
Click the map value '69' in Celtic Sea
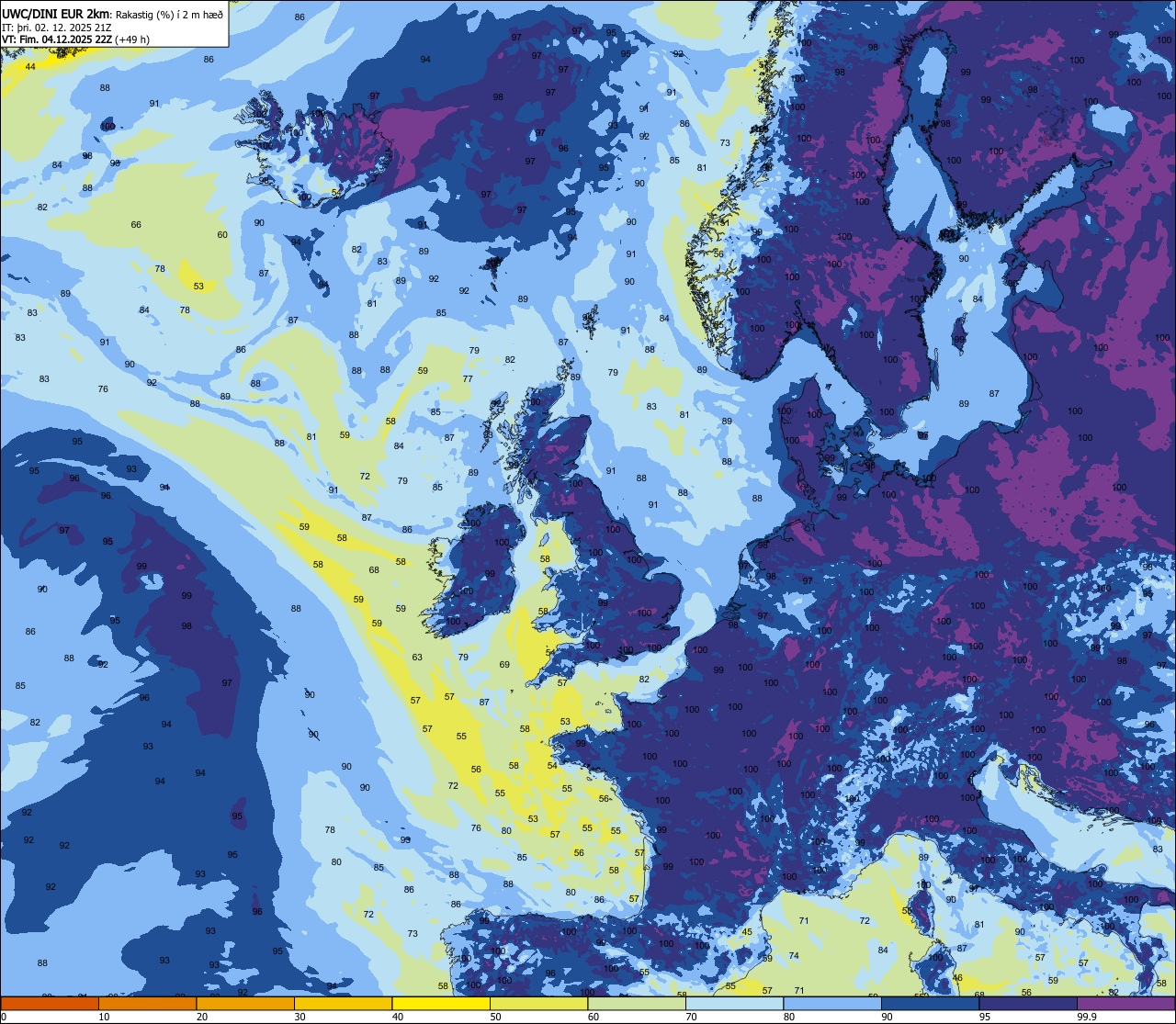[x=504, y=665]
